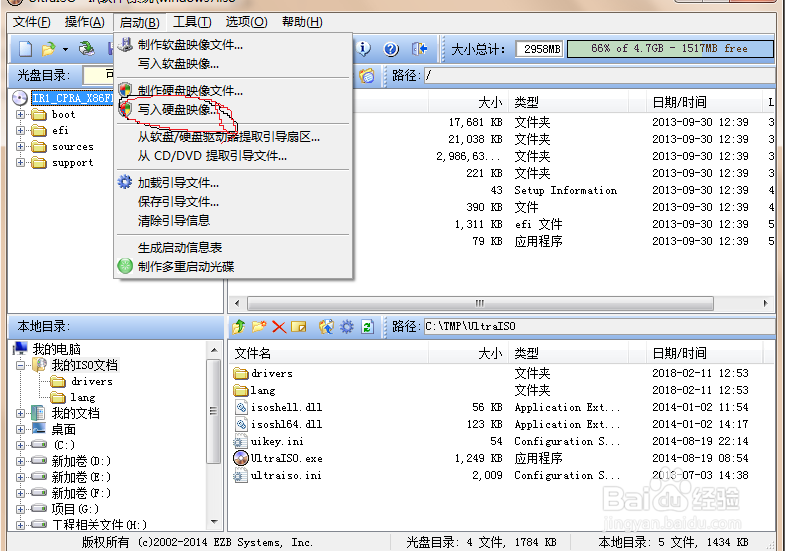Click the blue gear settings icon
The width and height of the screenshot is (785, 551).
346,327
